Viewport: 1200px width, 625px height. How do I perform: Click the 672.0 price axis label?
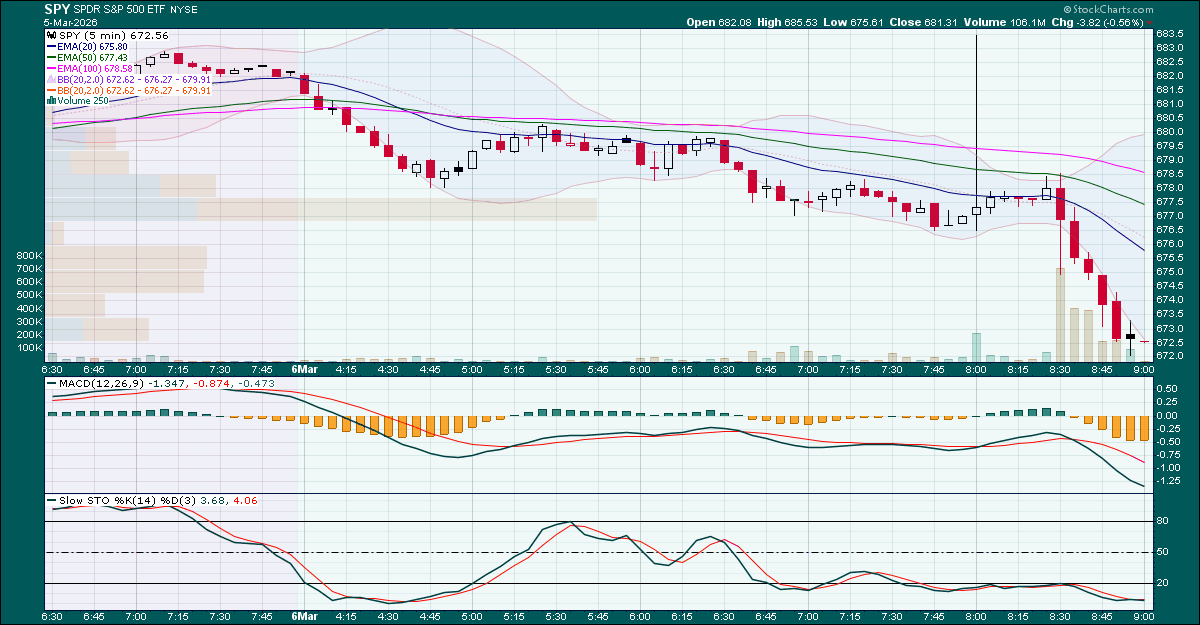tap(1170, 355)
